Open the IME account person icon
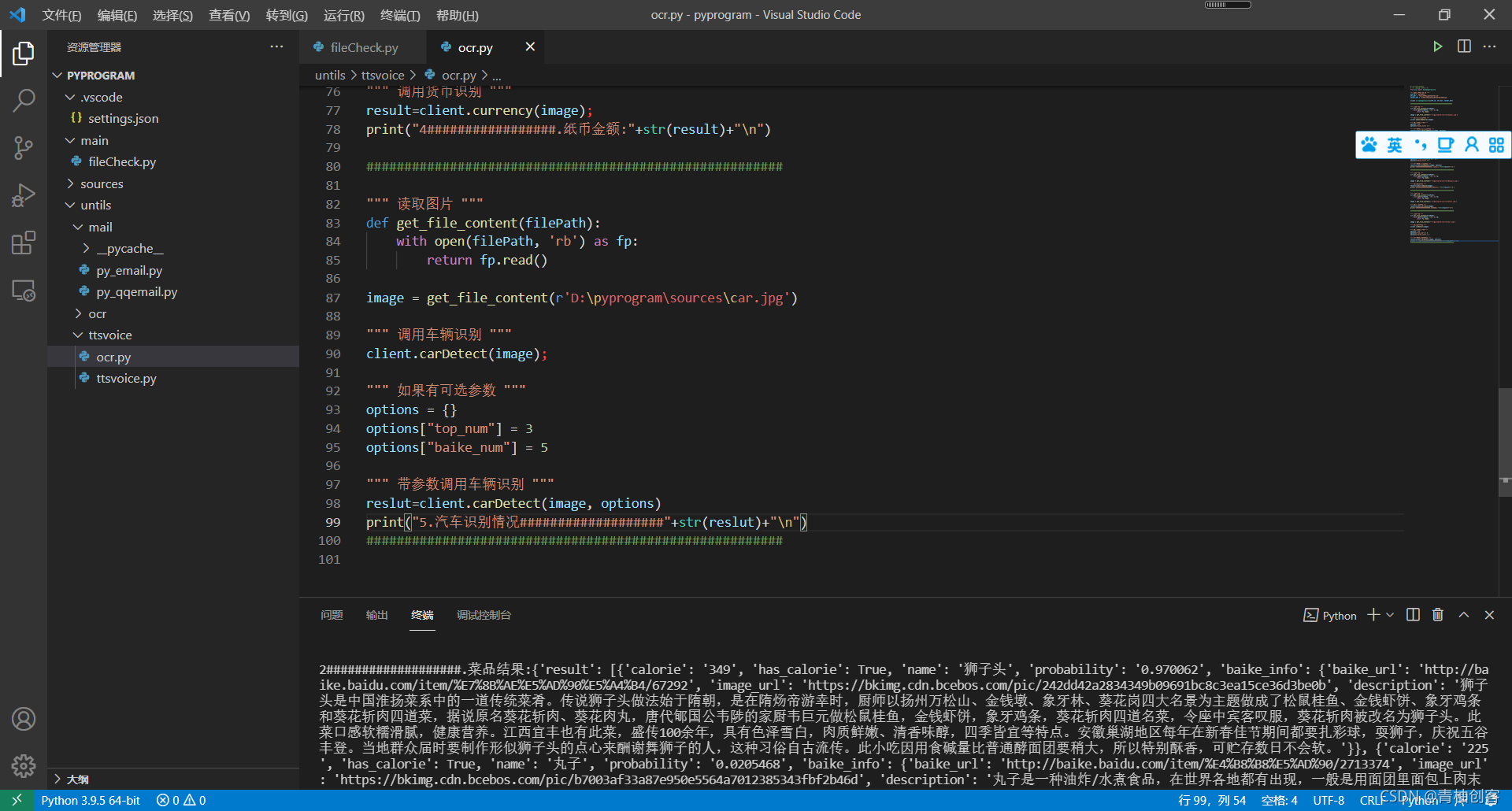This screenshot has width=1512, height=811. [1471, 145]
